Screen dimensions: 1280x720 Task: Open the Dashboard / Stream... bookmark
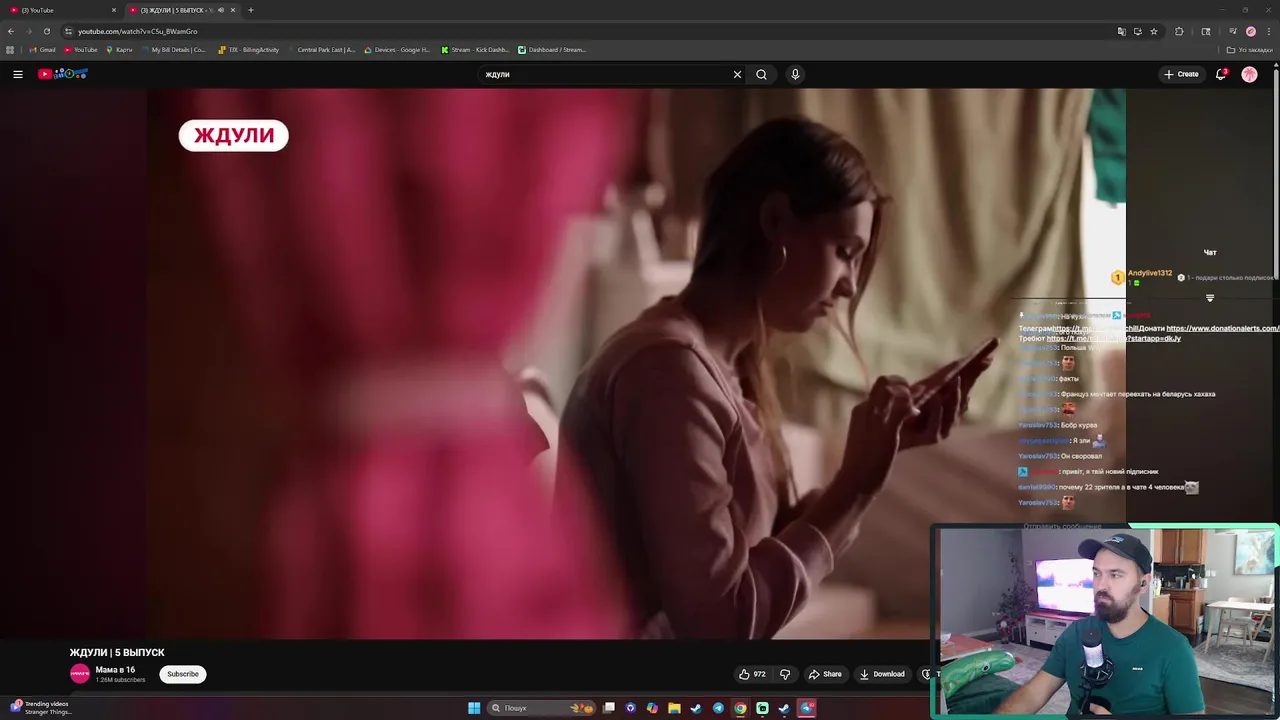(552, 50)
